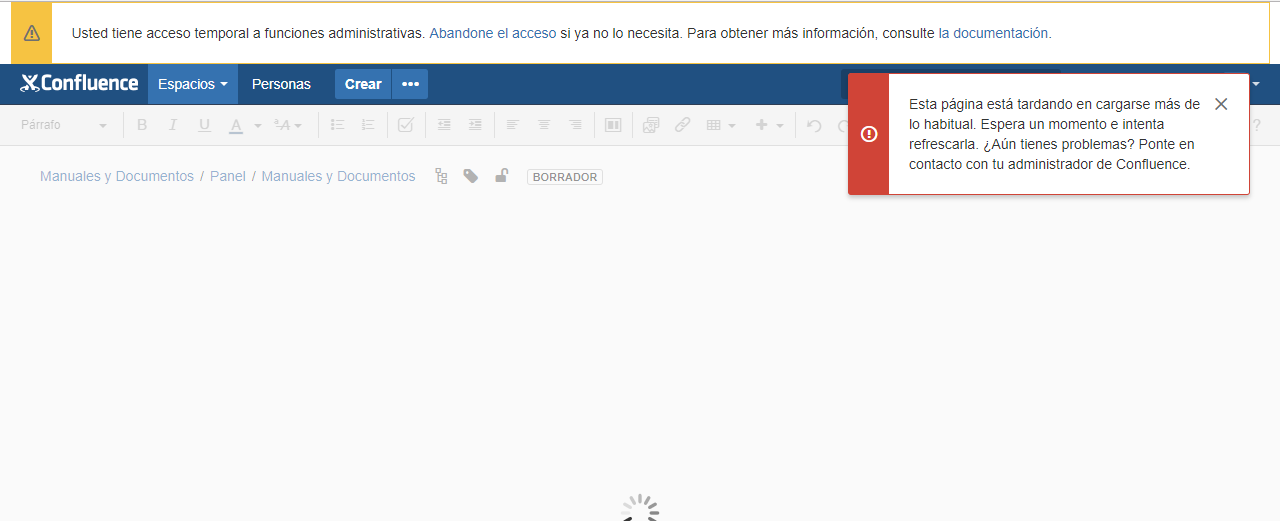
Task: Insert a link
Action: (682, 125)
